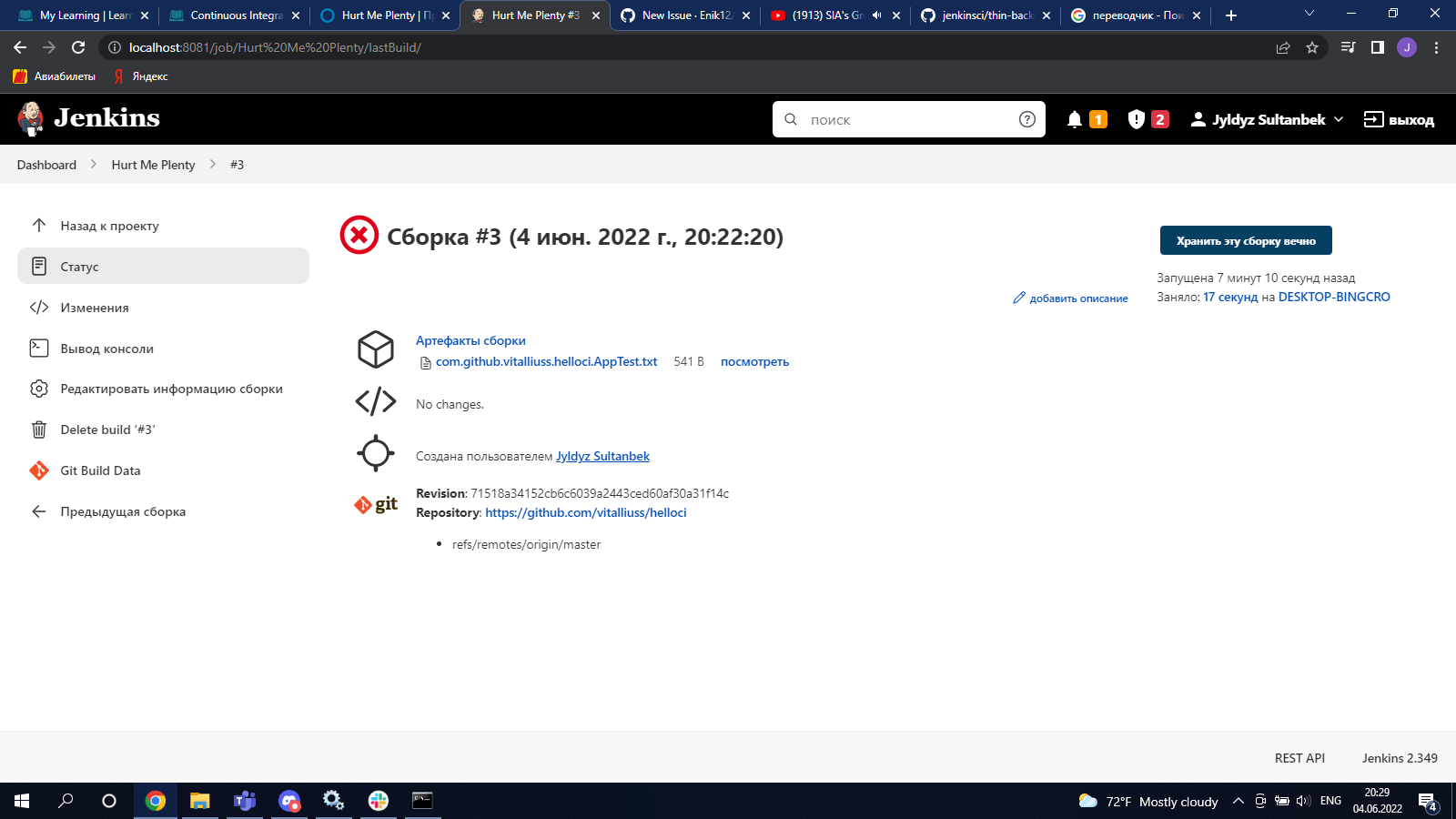Click the Изменения code brackets sidebar icon
Screen dimensions: 1456x819
click(39, 308)
